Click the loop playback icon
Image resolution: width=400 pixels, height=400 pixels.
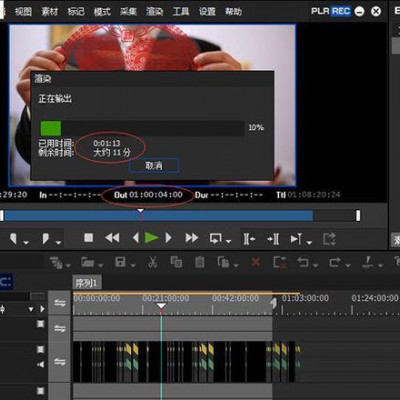pos(215,239)
